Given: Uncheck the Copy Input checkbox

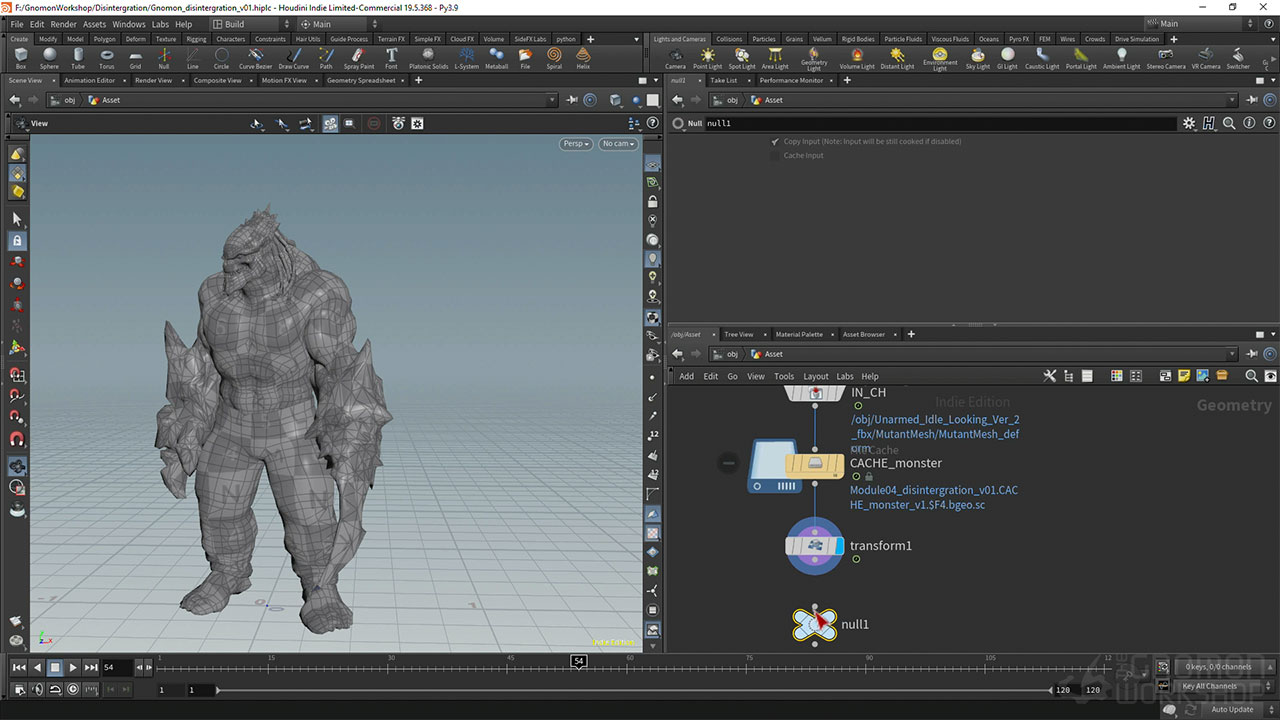Looking at the screenshot, I should click(775, 142).
